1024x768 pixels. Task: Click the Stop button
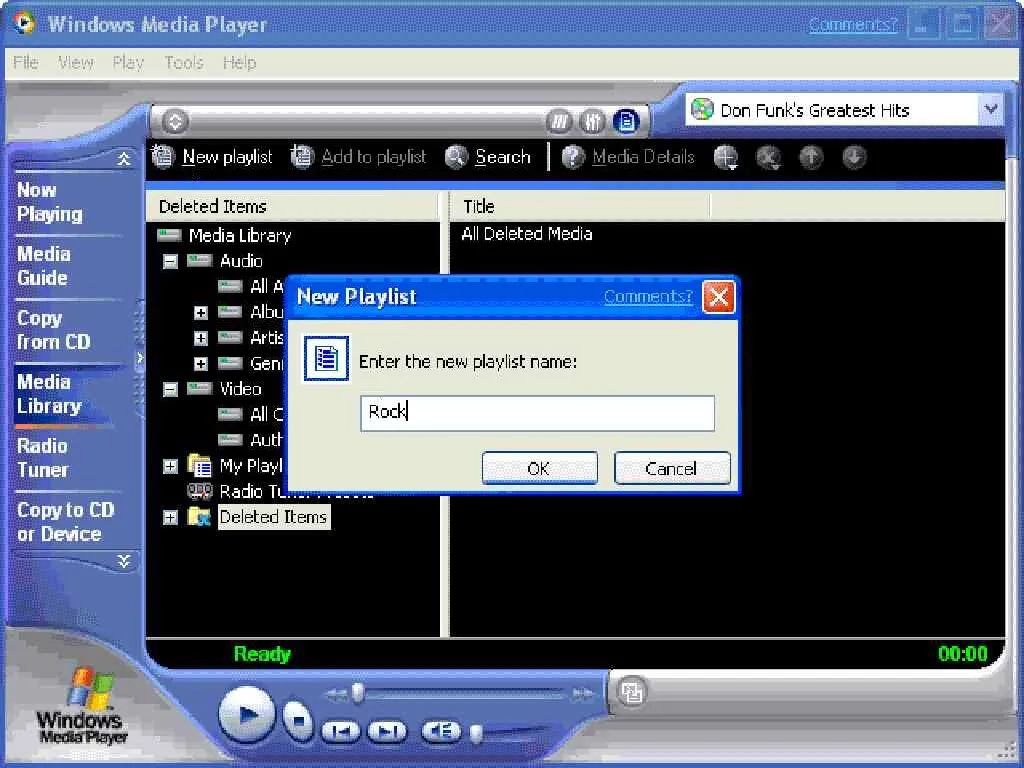point(298,720)
